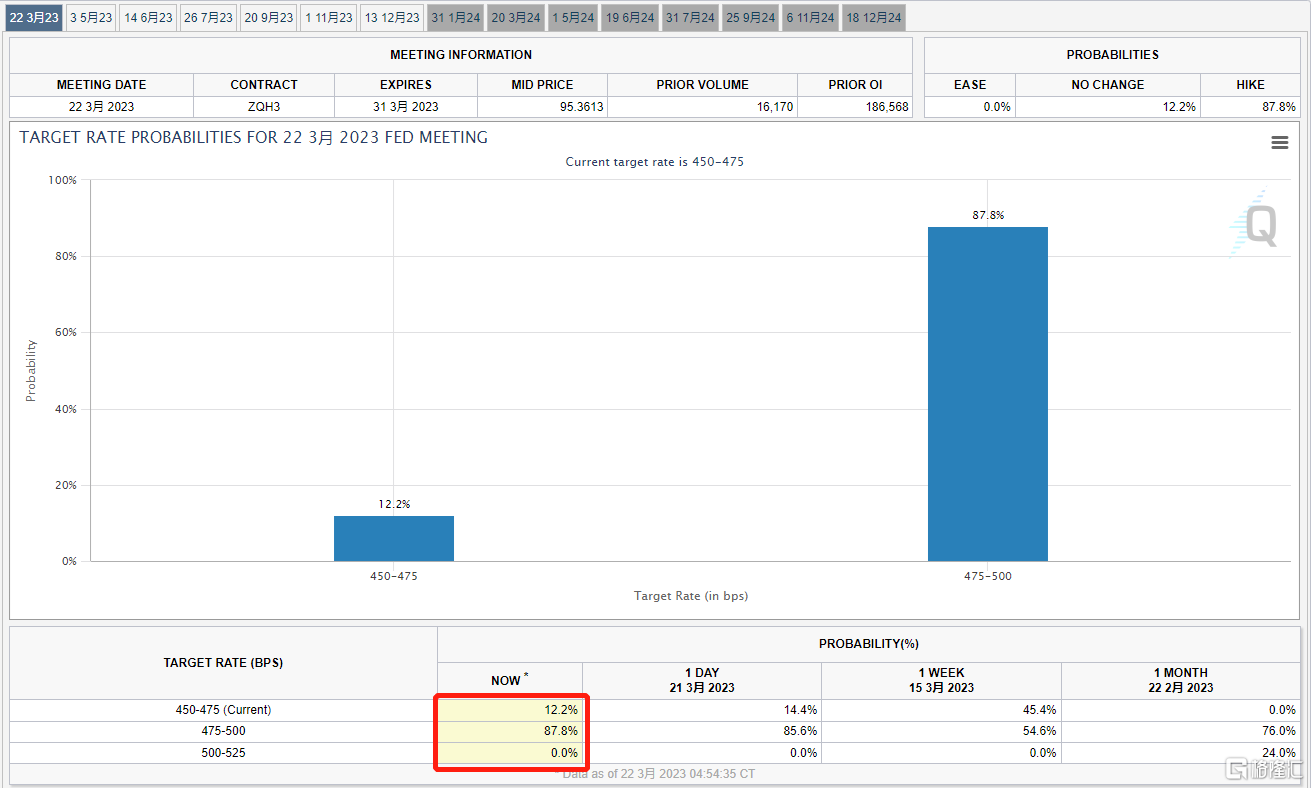
Task: Click the NO CHANGE probability header
Action: pos(1108,85)
